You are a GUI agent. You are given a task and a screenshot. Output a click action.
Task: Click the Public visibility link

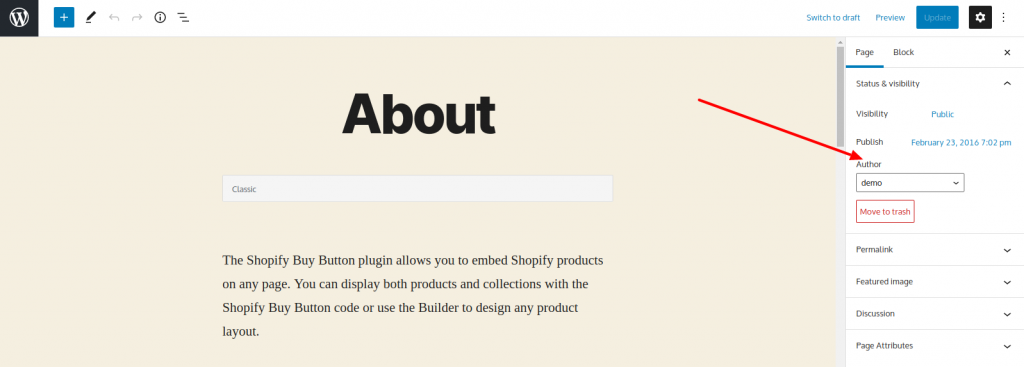(x=942, y=114)
